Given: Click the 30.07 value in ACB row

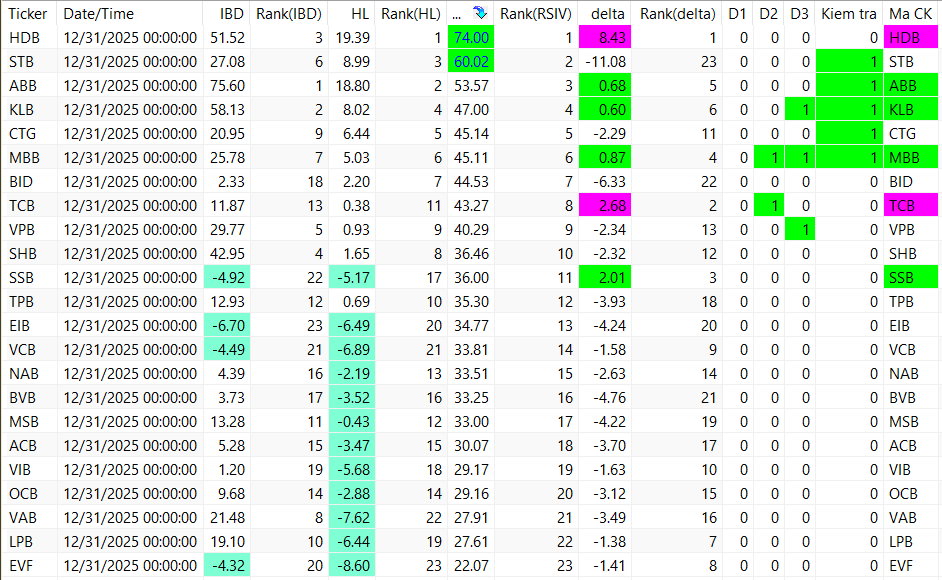Looking at the screenshot, I should coord(471,445).
